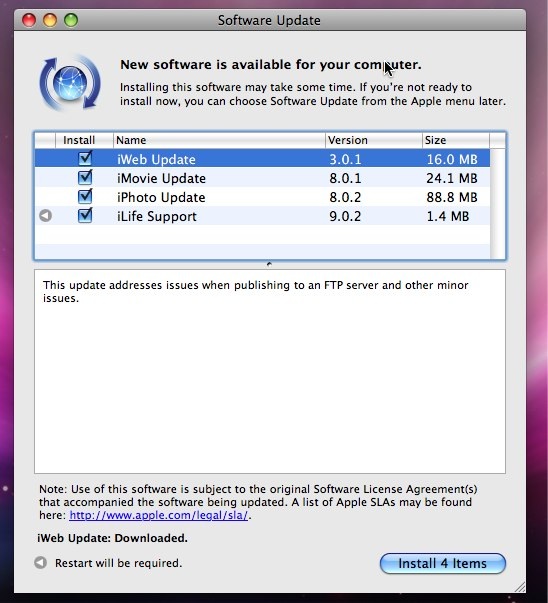The width and height of the screenshot is (548, 603).
Task: Click the 'New software is available' heading
Action: pos(271,65)
